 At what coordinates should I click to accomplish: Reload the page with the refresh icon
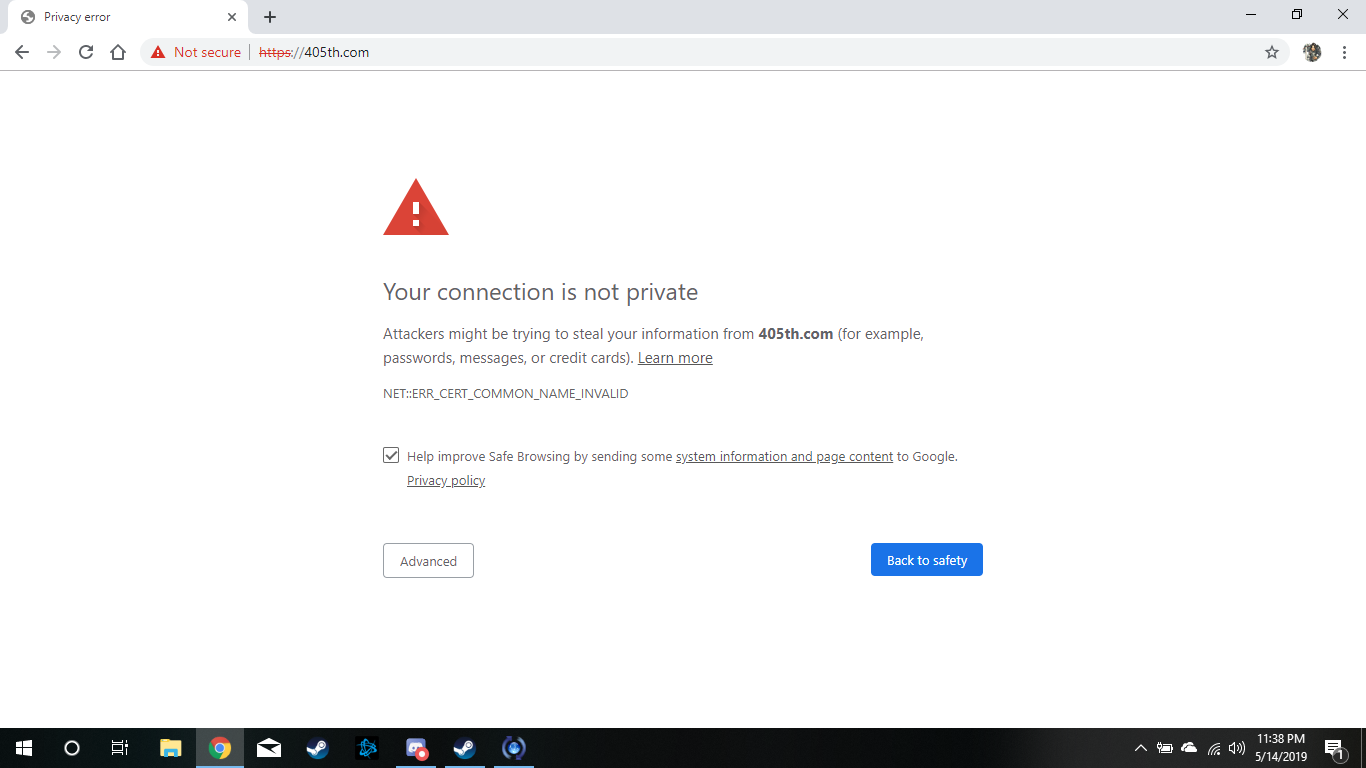point(86,52)
